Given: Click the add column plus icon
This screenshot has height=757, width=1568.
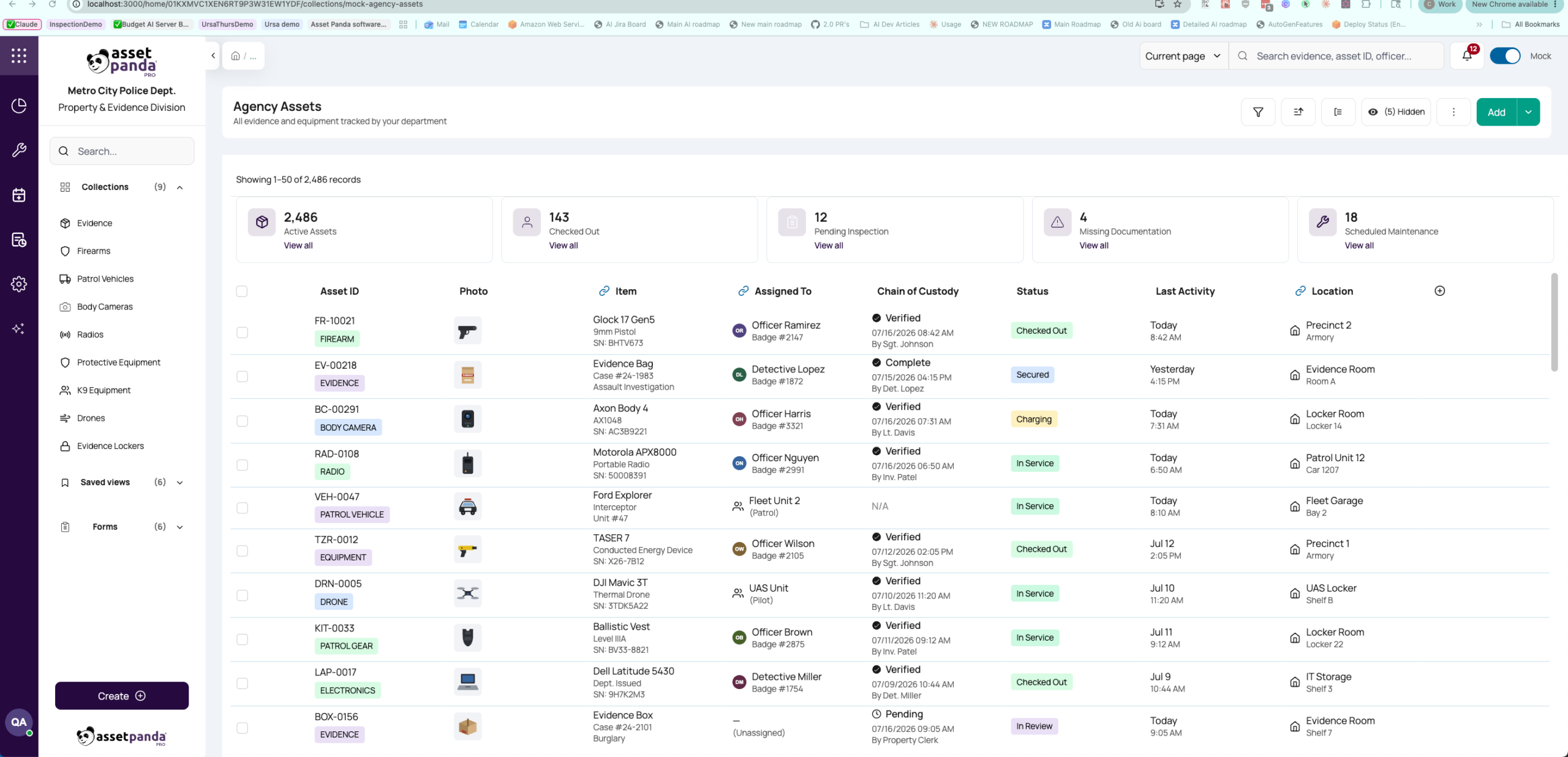Looking at the screenshot, I should coord(1440,291).
